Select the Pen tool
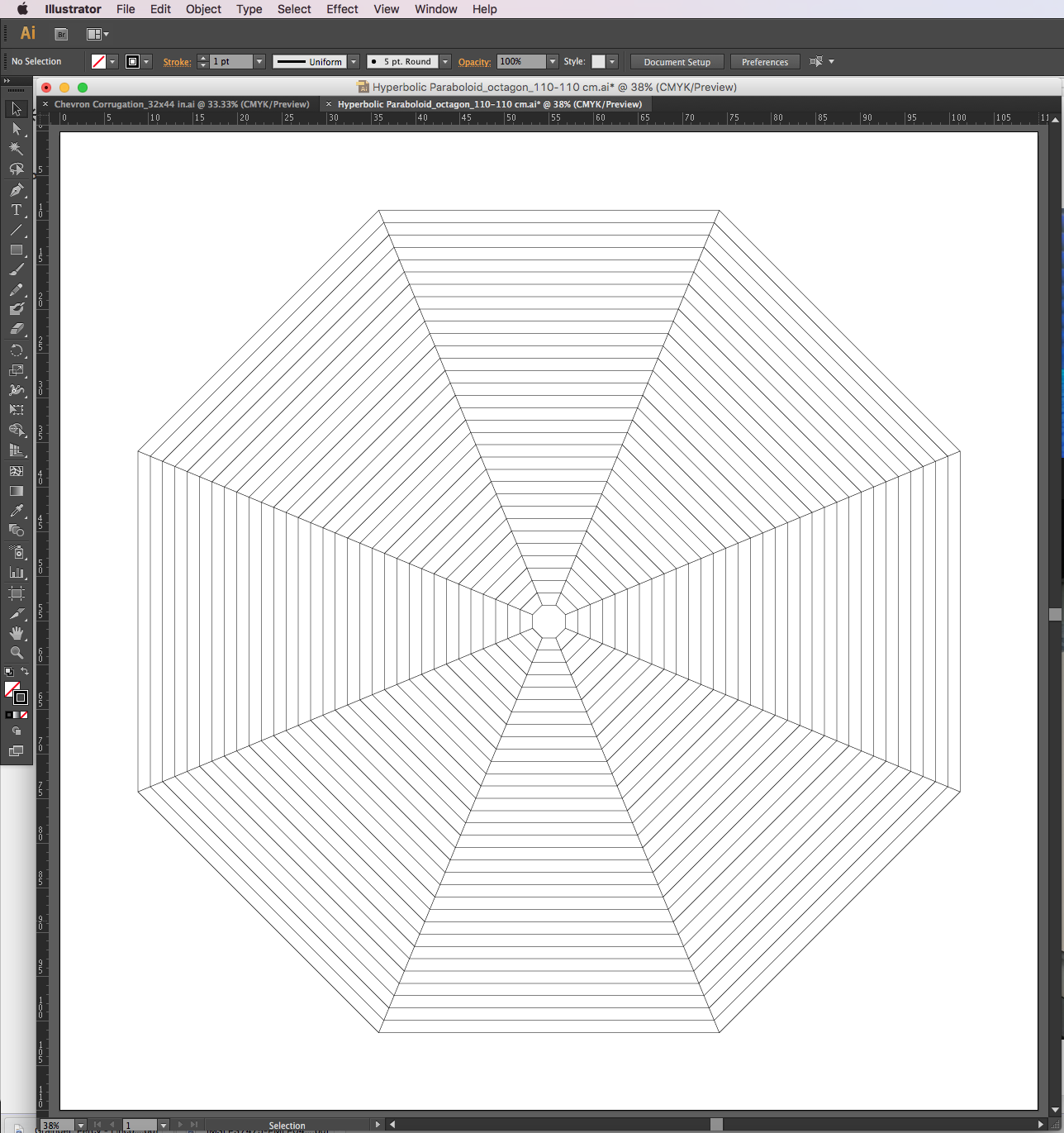This screenshot has height=1133, width=1064. (16, 190)
